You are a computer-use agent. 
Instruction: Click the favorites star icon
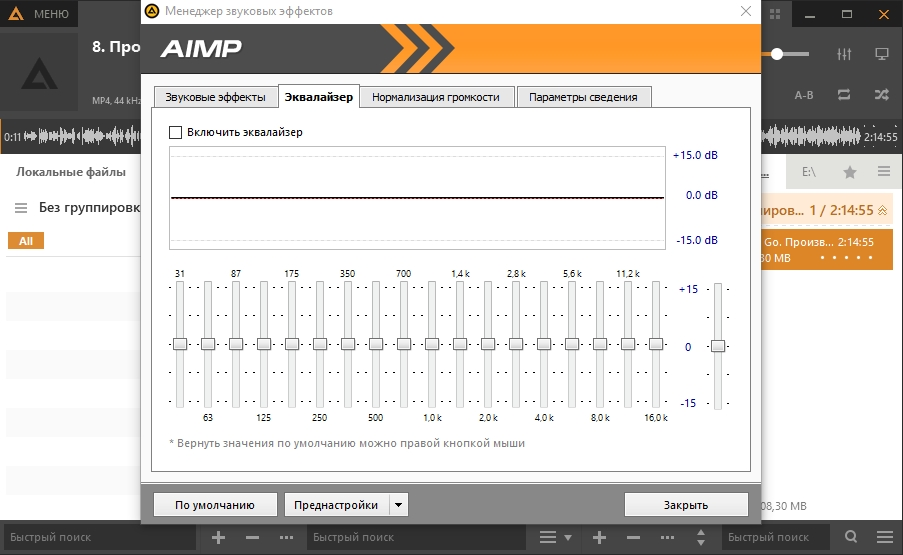849,172
